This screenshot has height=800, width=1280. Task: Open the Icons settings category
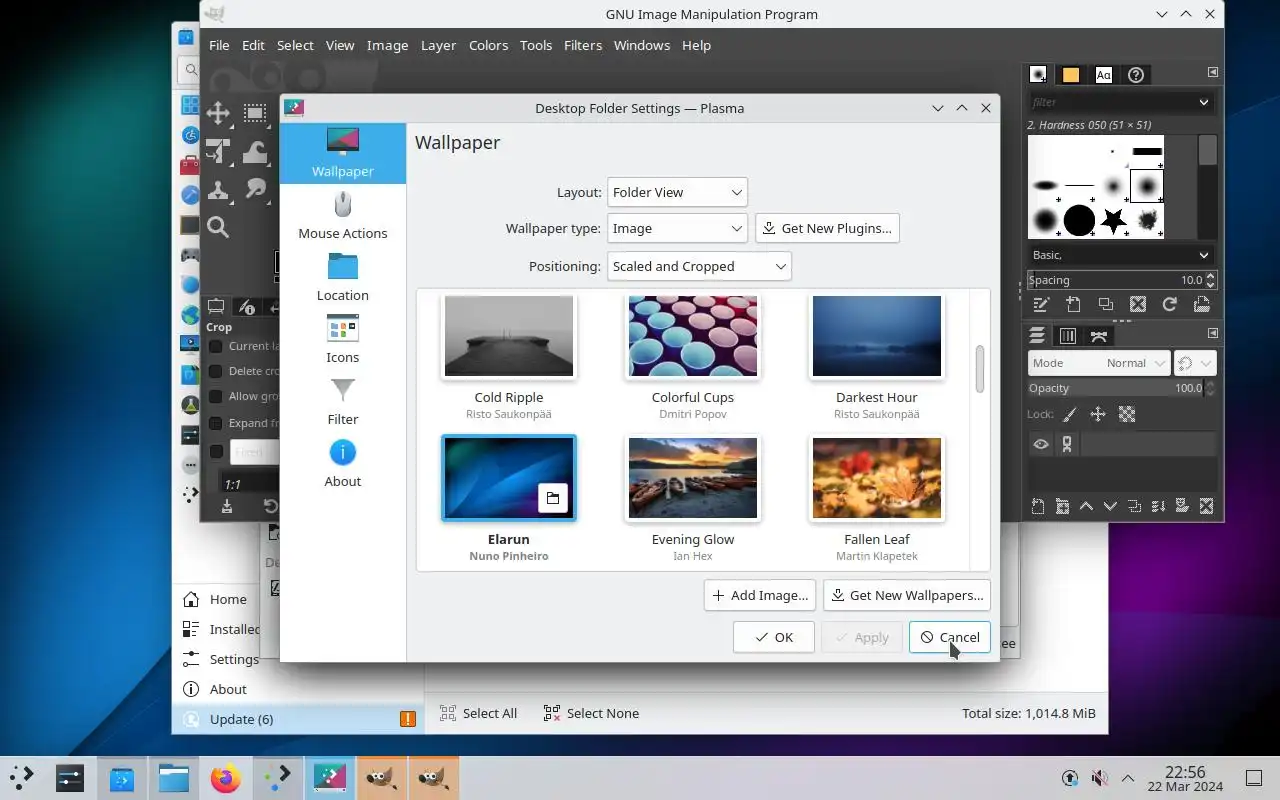343,339
